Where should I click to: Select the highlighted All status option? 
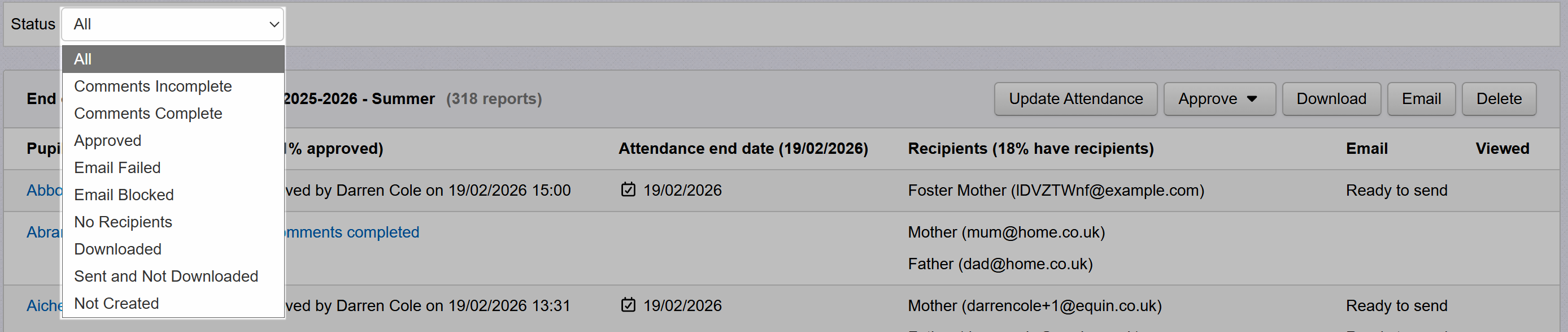click(x=173, y=59)
